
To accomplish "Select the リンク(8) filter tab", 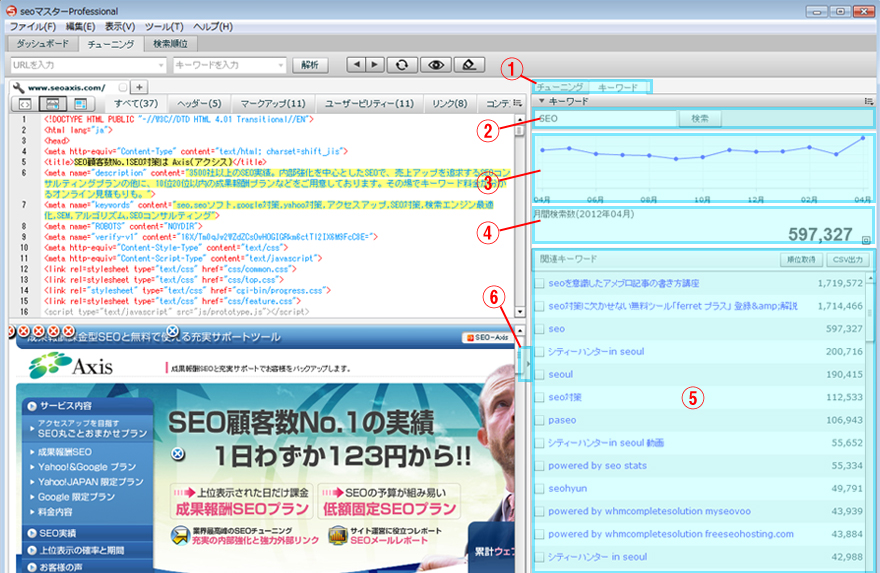I will [x=450, y=104].
